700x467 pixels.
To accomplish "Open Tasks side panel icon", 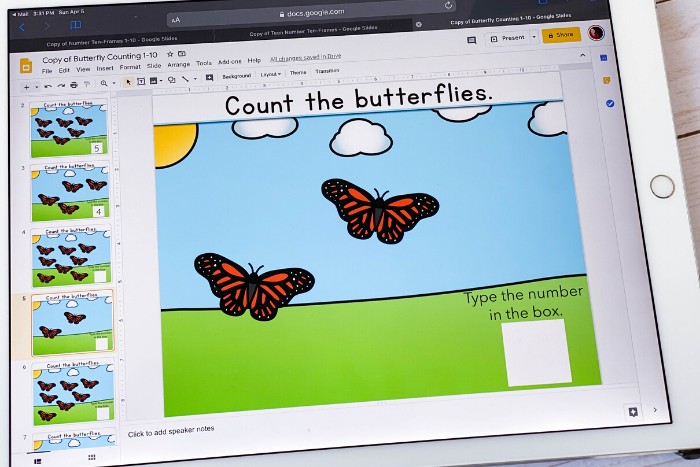I will 609,103.
